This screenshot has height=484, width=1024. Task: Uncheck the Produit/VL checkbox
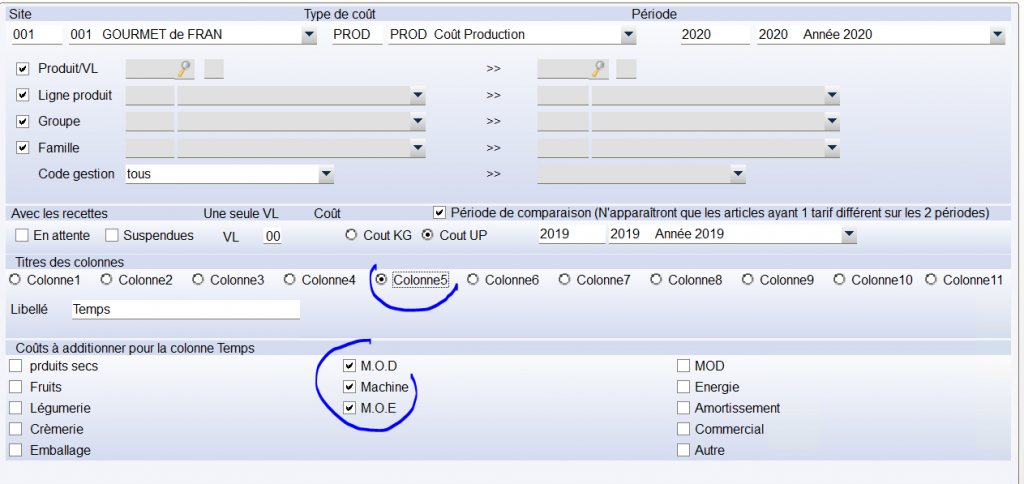(x=23, y=69)
